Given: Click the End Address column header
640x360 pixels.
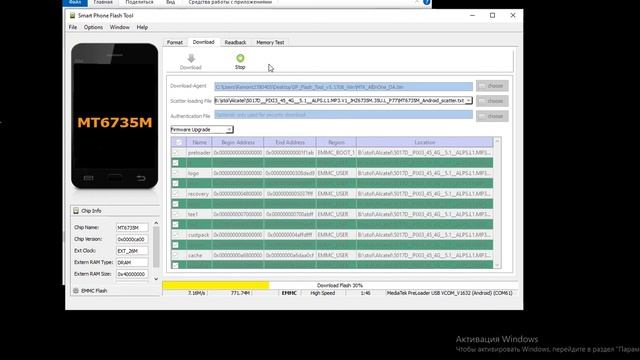Looking at the screenshot, I should [290, 142].
